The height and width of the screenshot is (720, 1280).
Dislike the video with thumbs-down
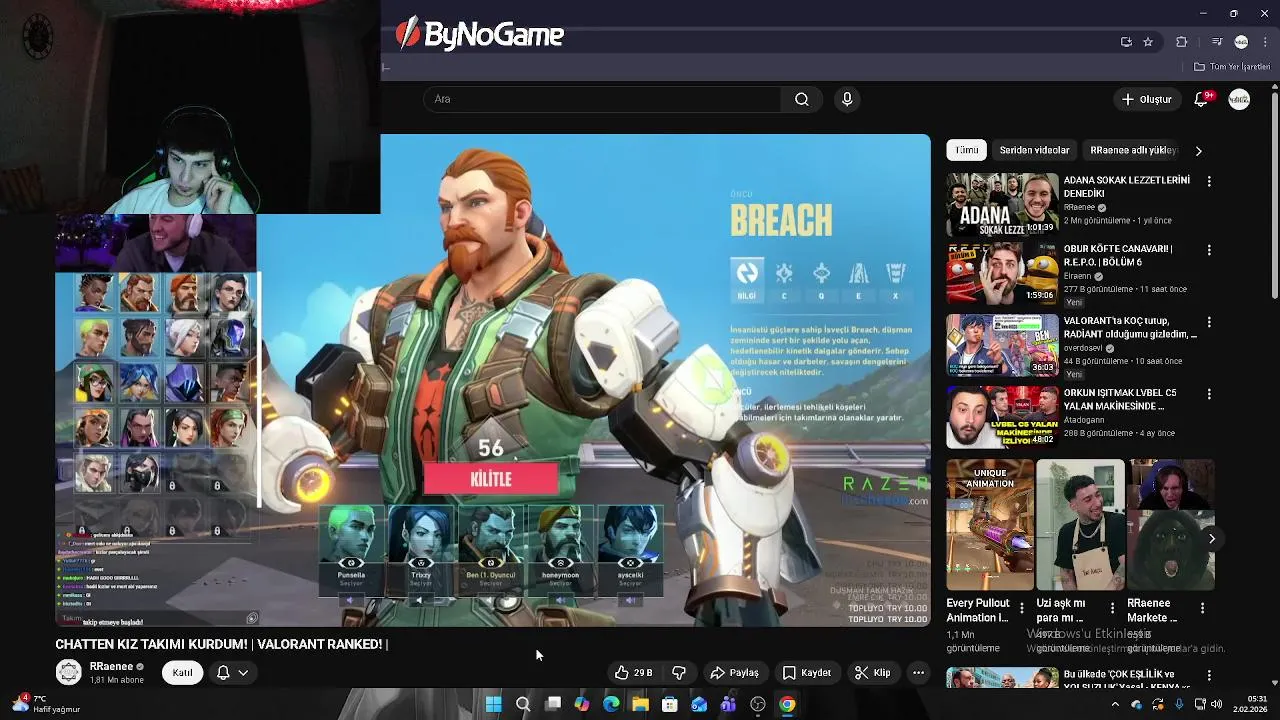click(x=679, y=673)
